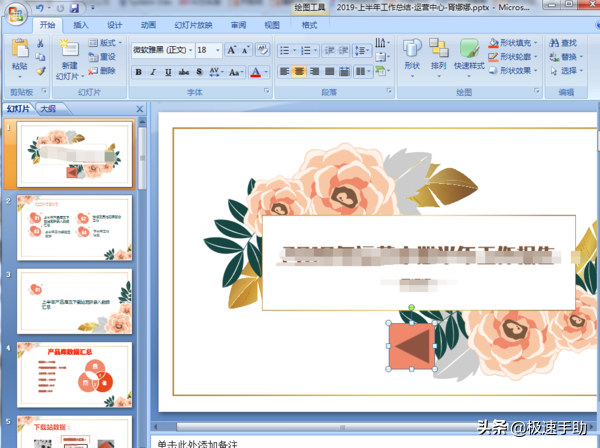Open the columns dropdown

click(363, 71)
